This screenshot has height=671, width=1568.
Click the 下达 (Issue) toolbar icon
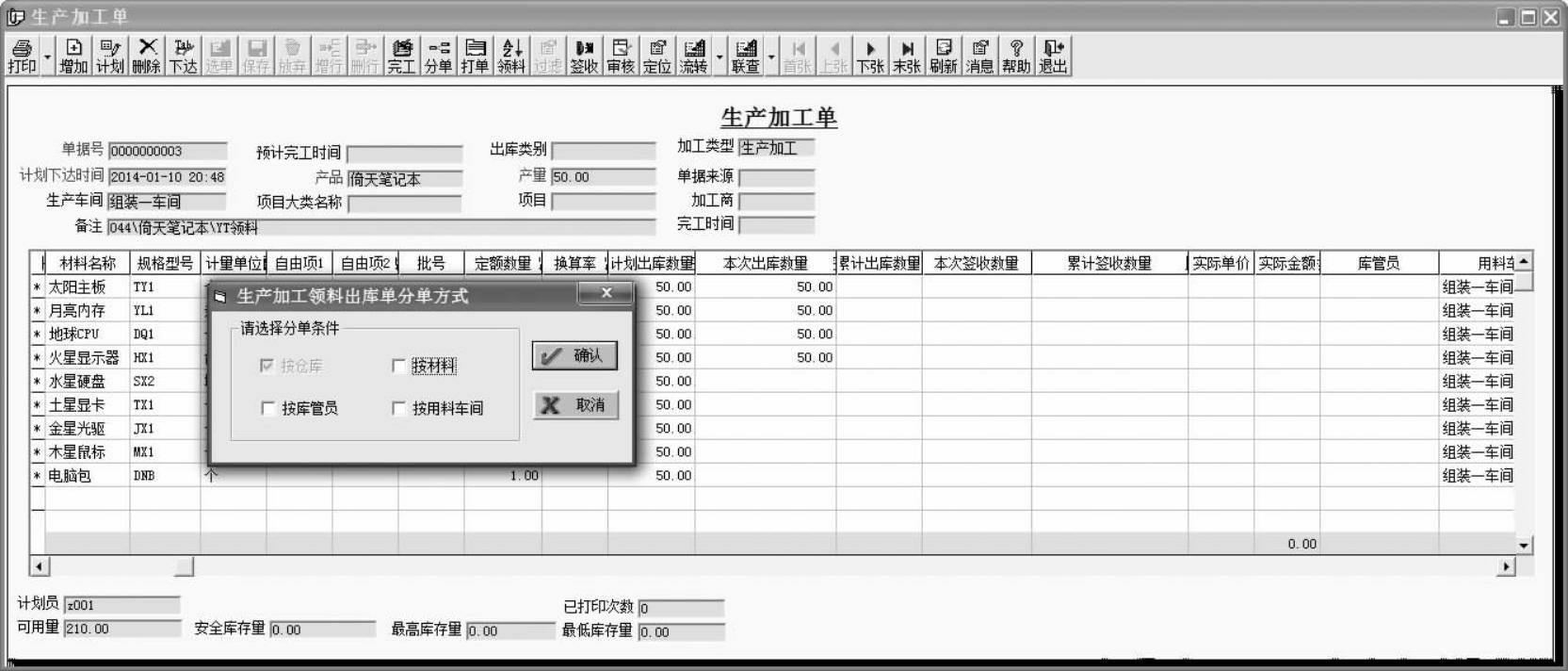click(184, 57)
